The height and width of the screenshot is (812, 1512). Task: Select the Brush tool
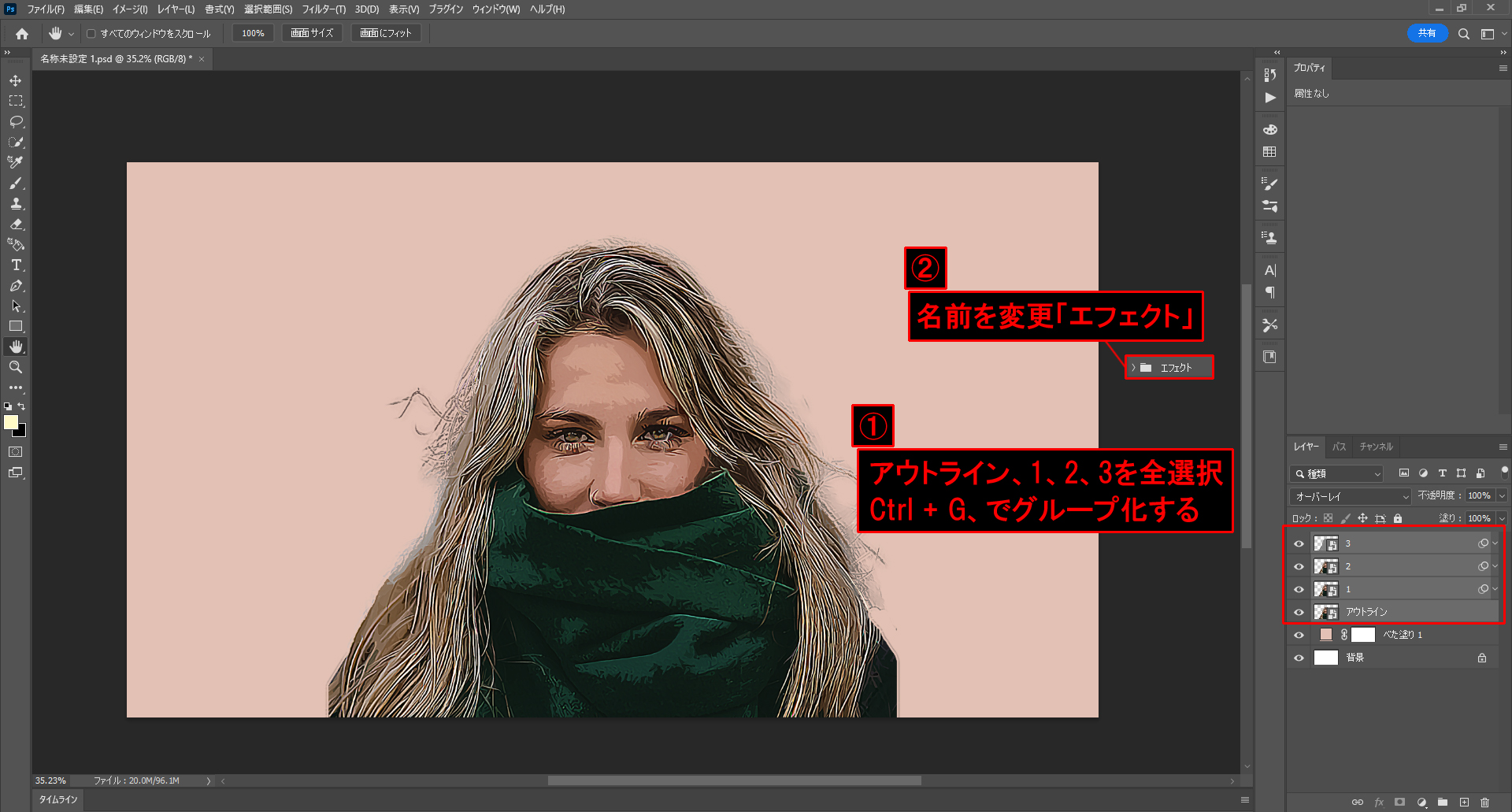(x=16, y=184)
